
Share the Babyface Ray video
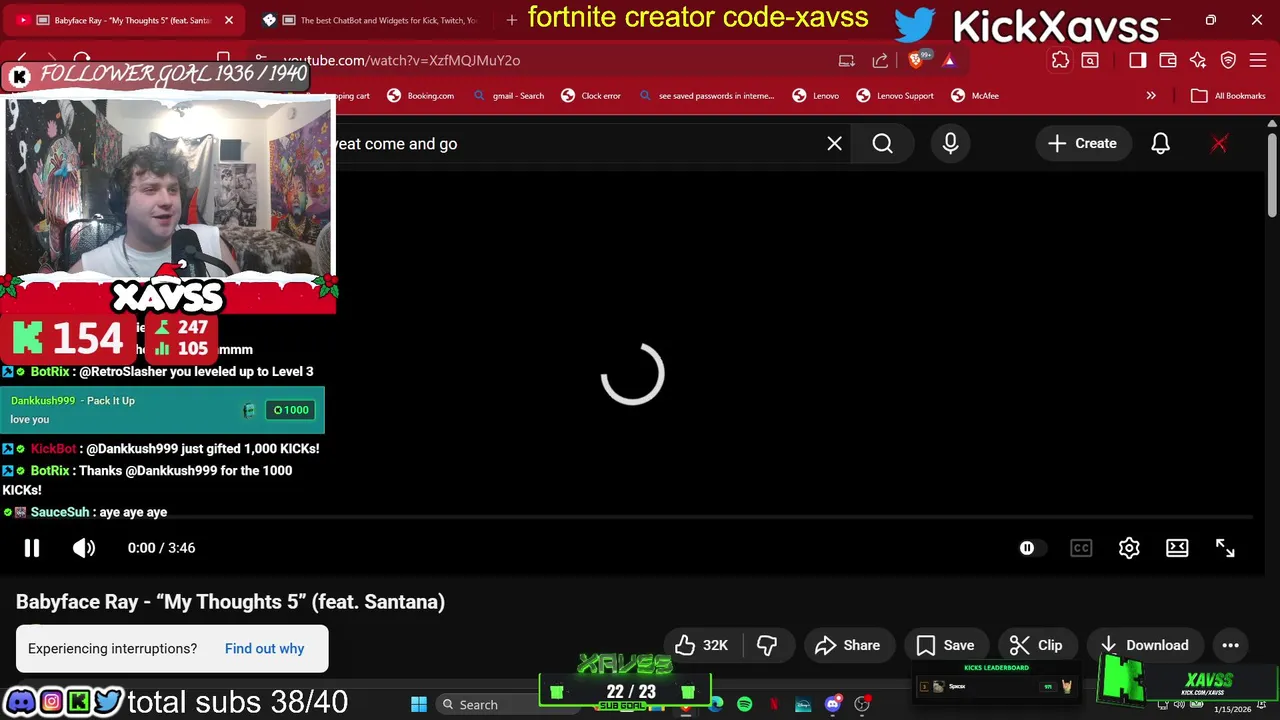click(848, 645)
